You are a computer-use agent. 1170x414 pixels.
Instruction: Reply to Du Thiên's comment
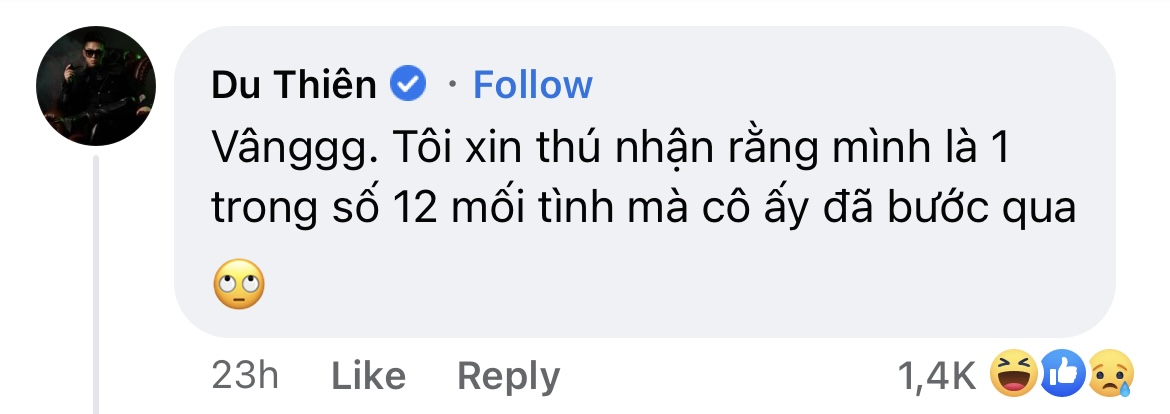(x=508, y=377)
